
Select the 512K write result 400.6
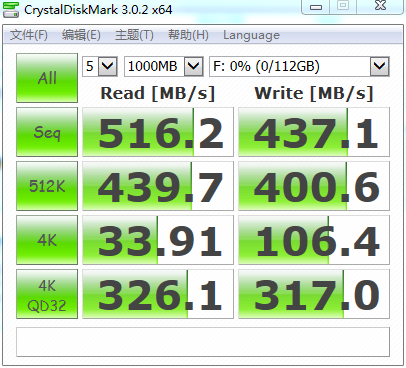point(314,186)
